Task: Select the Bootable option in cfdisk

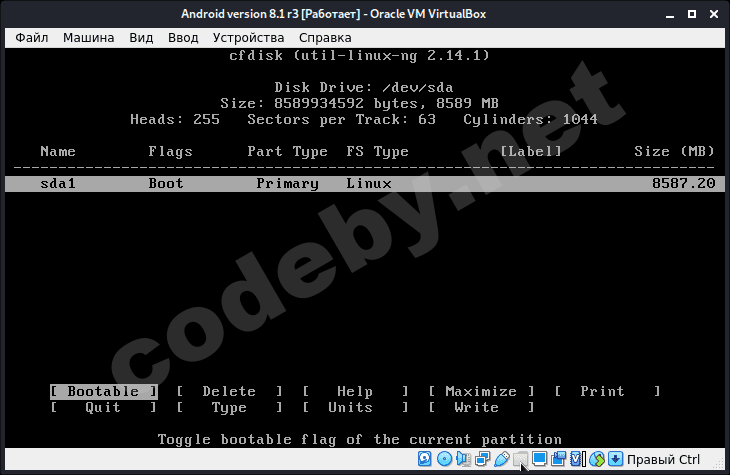Action: click(x=103, y=392)
